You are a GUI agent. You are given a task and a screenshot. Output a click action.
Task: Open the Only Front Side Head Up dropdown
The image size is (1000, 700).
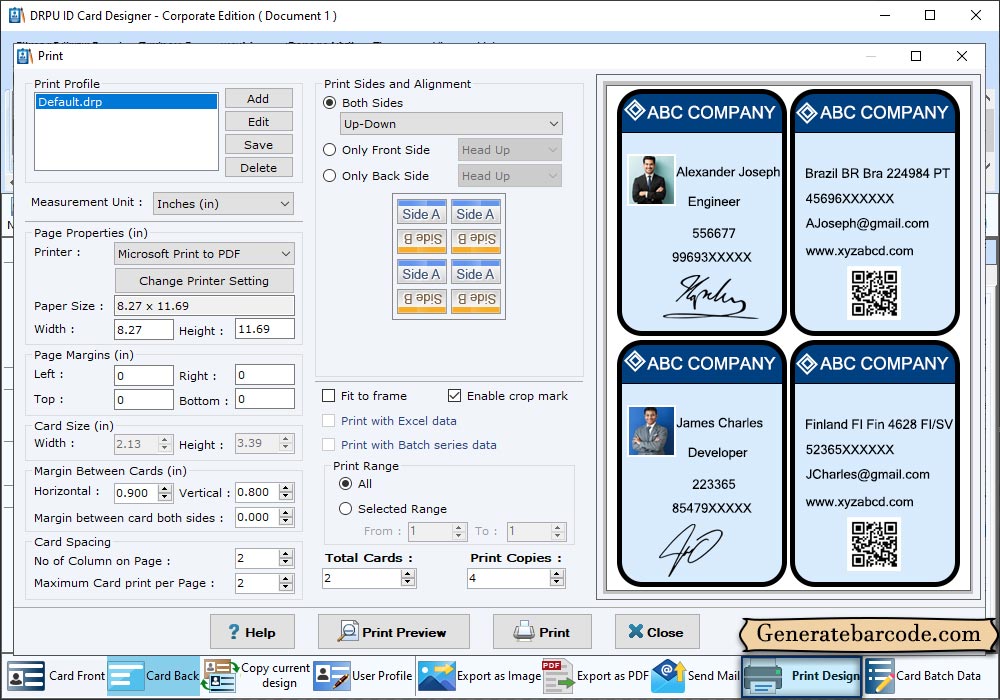point(510,150)
